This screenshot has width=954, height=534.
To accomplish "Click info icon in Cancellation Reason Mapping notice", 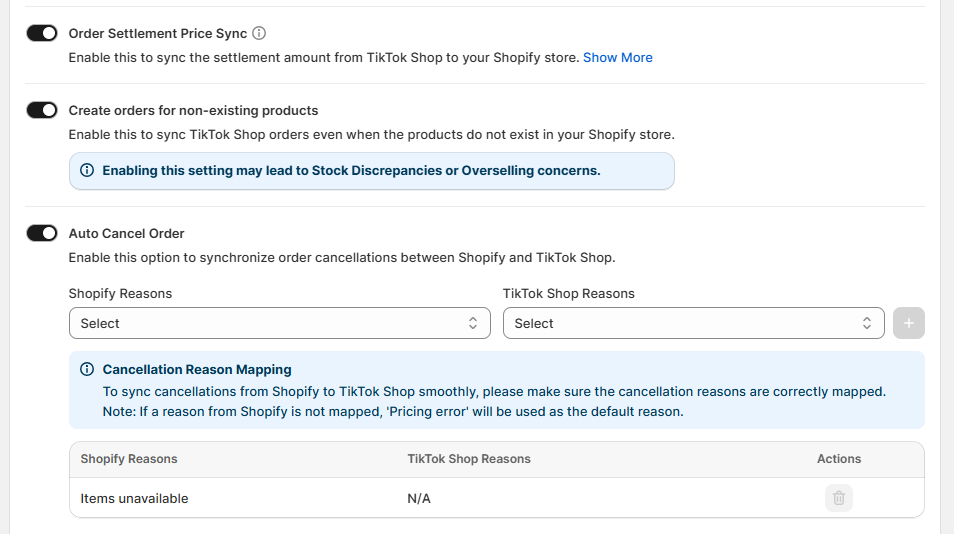I will [x=87, y=369].
